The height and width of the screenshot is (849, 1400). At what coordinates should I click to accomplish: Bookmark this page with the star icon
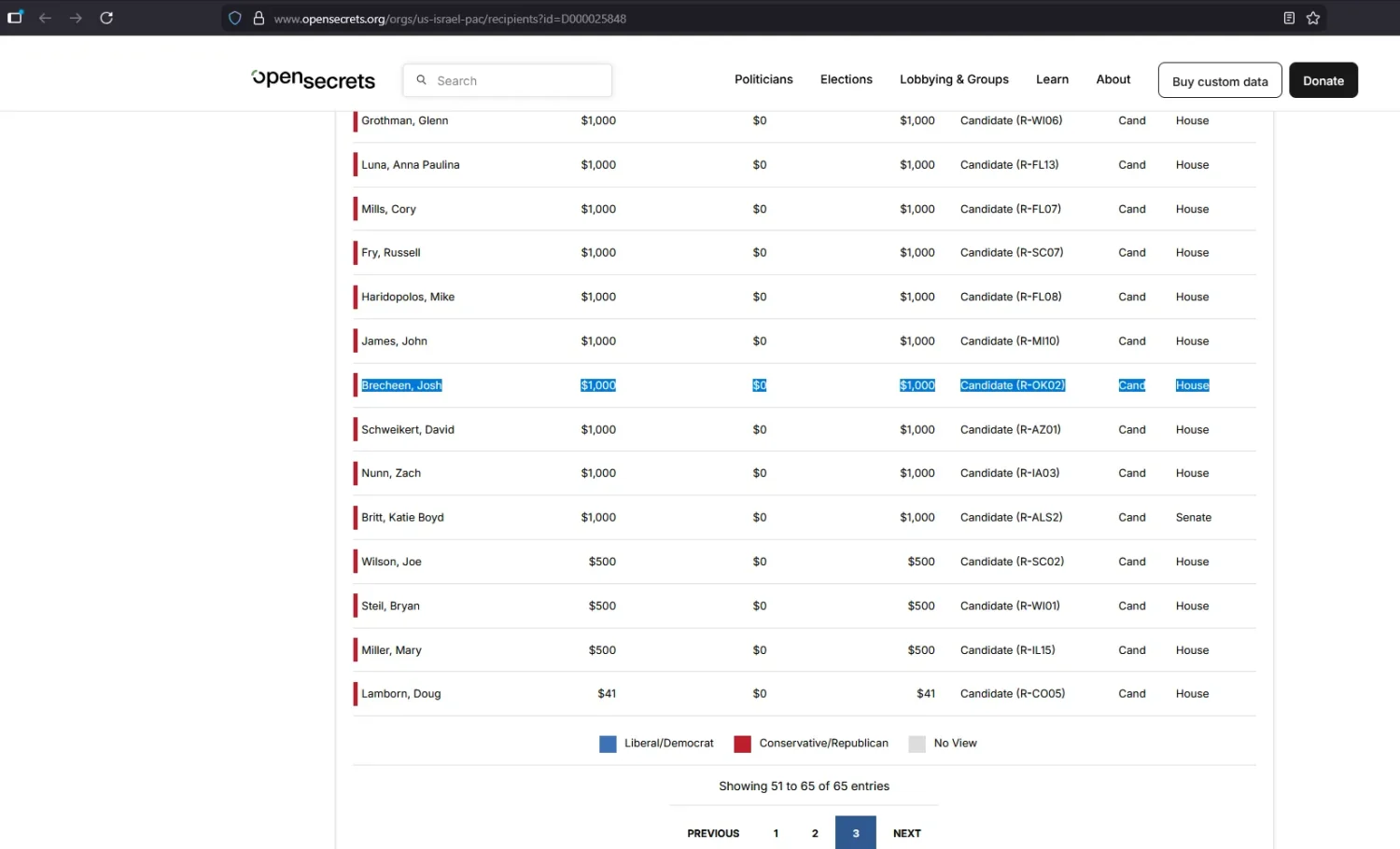point(1313,18)
